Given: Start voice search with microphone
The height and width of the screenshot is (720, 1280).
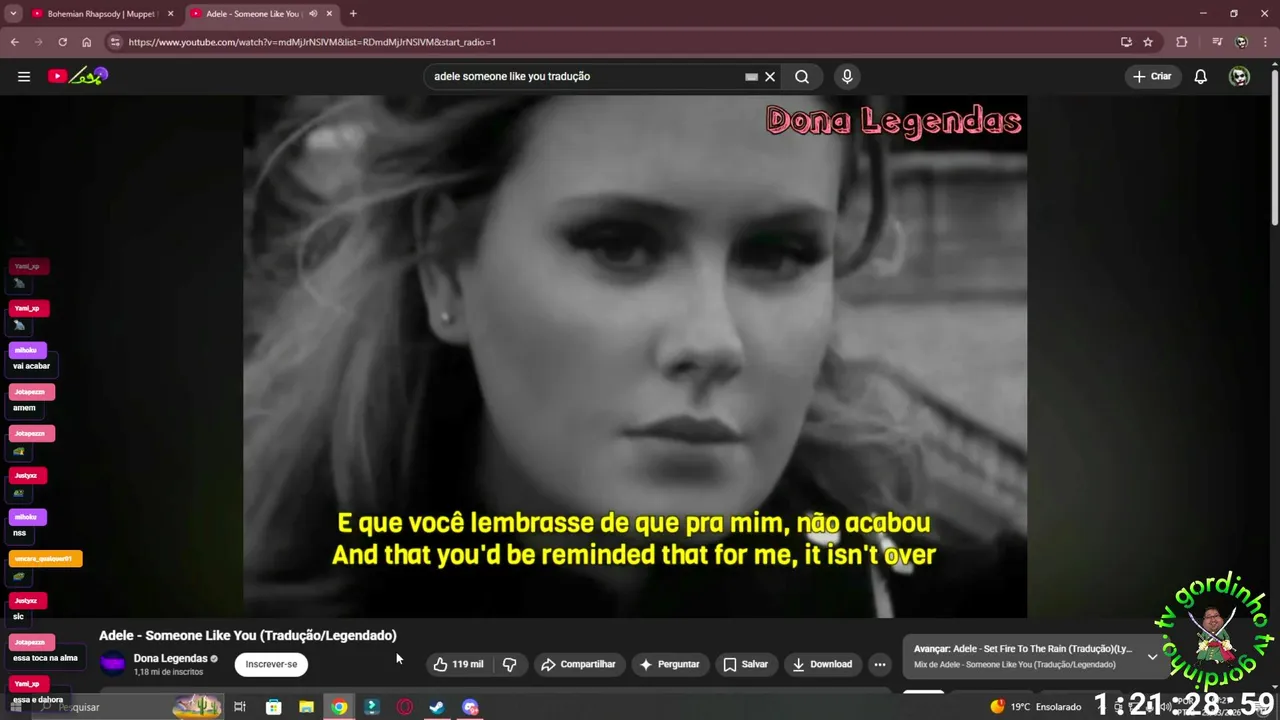Looking at the screenshot, I should 847,76.
